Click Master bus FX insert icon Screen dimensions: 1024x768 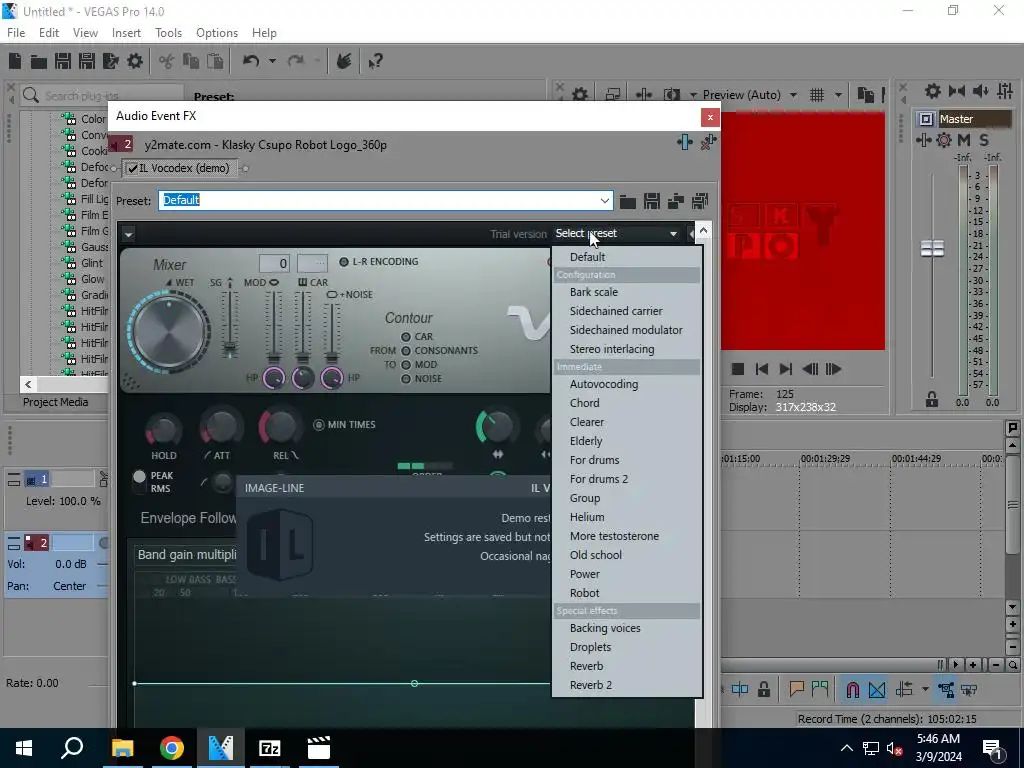923,140
